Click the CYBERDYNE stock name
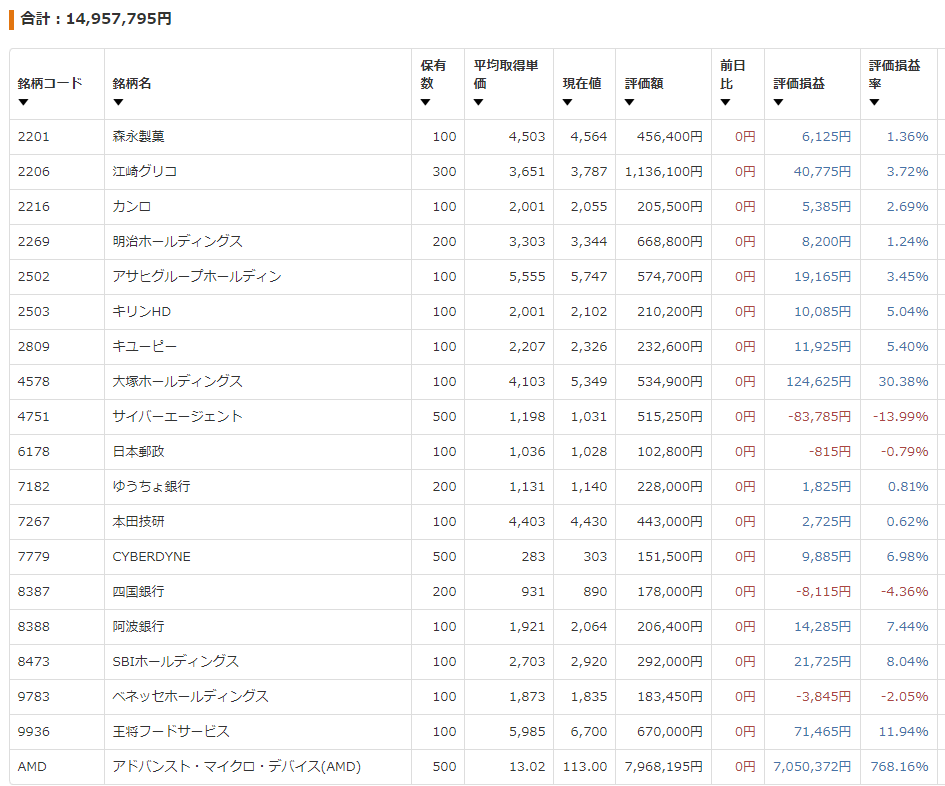This screenshot has width=945, height=786. click(x=152, y=557)
